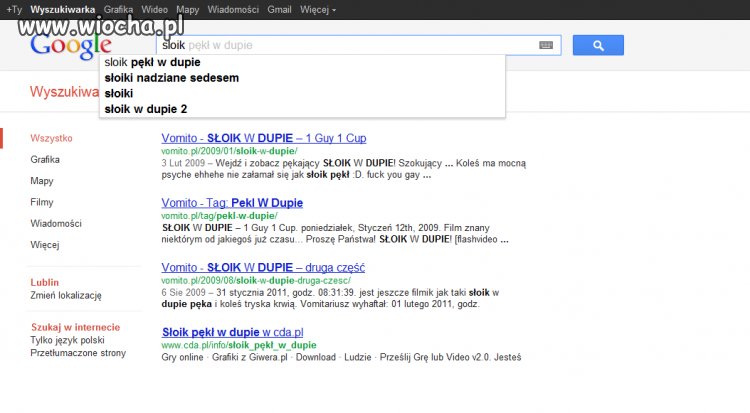Click the 'Wyszukiwa' red page heading
The image size is (750, 413).
point(64,91)
